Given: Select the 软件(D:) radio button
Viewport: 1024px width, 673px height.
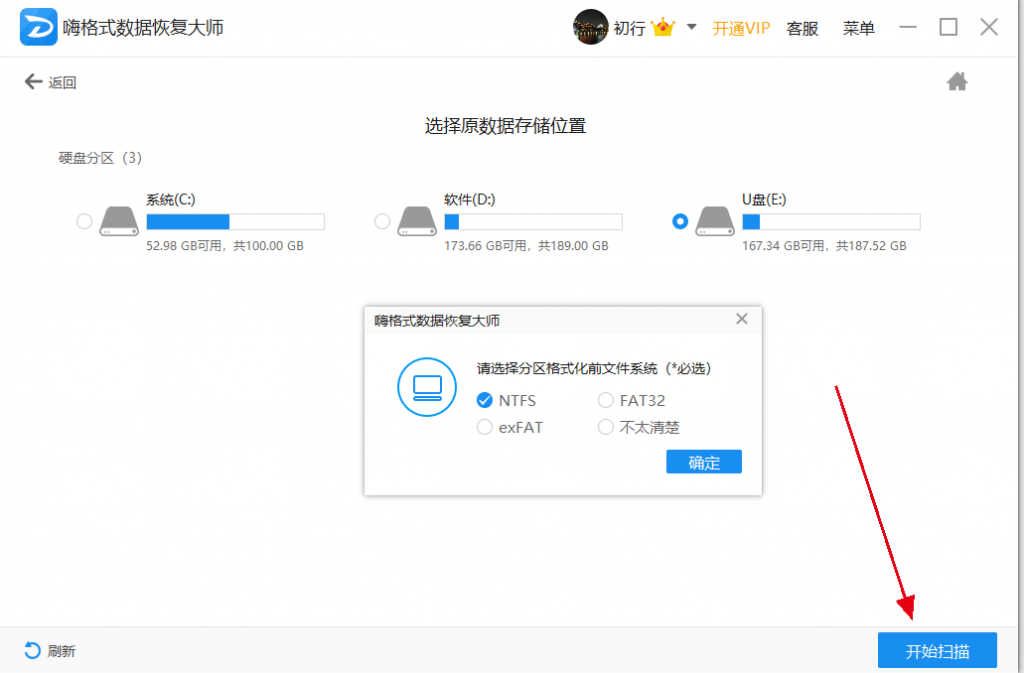Looking at the screenshot, I should (x=382, y=221).
